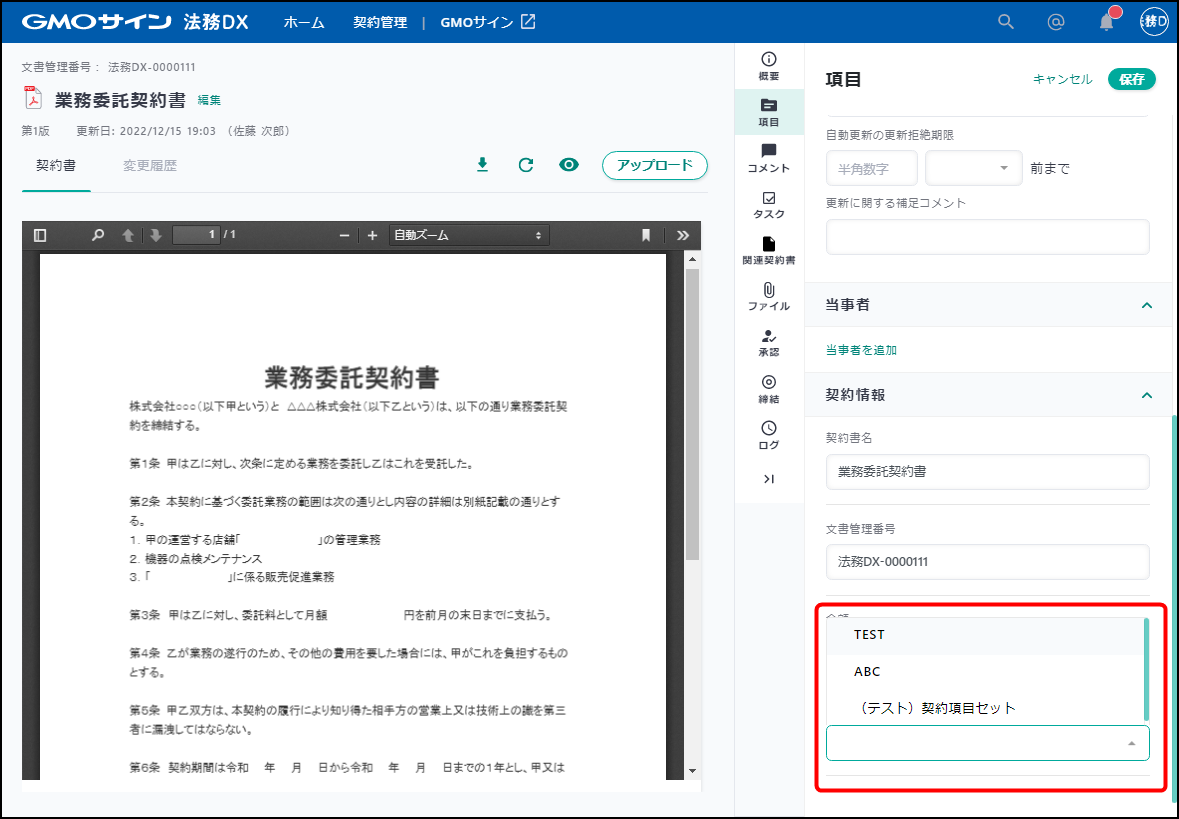Screen dimensions: 1179x819
Task: Switch to the 変更履歴 tab
Action: 150,165
